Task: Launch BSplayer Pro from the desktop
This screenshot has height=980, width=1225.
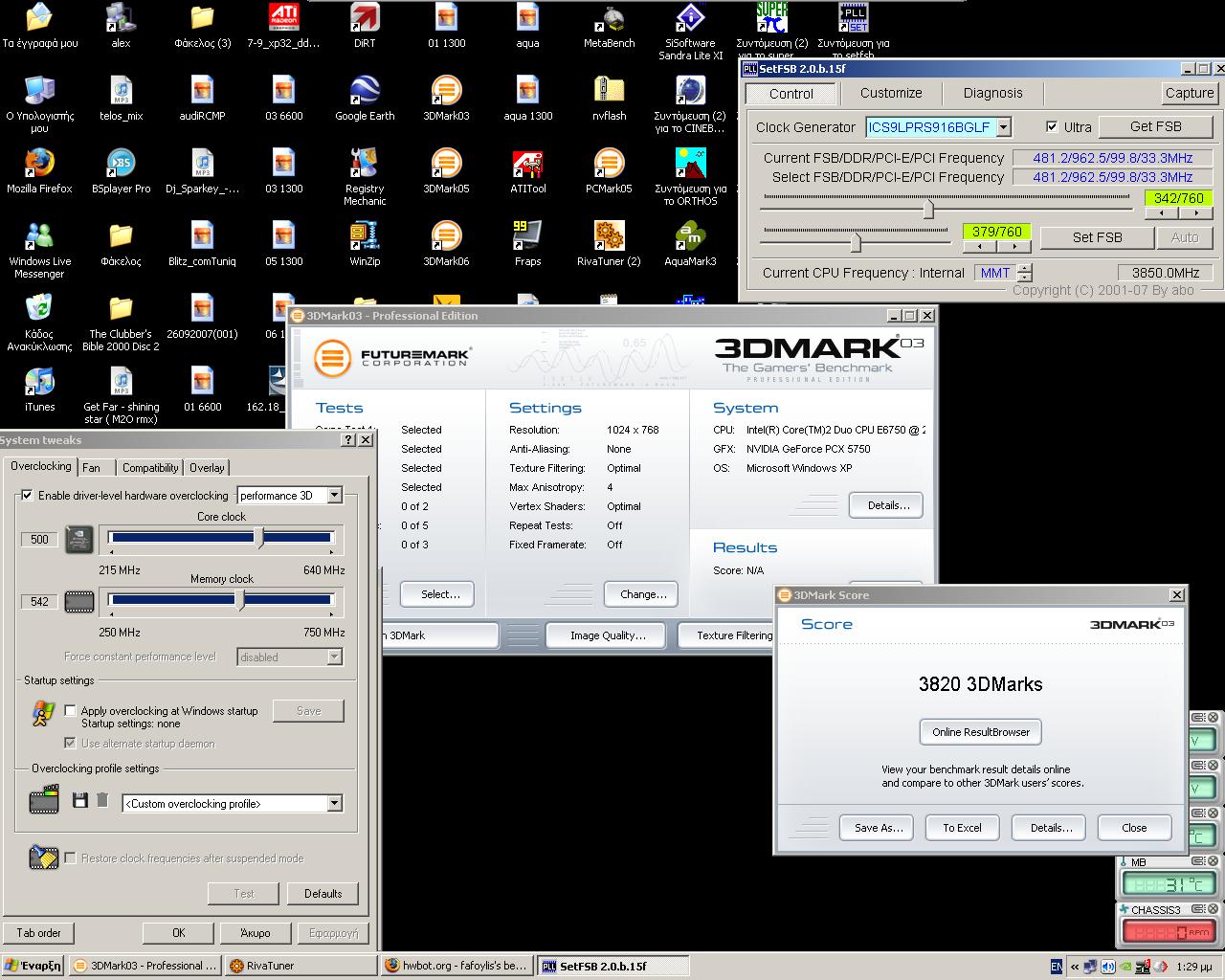Action: coord(121,170)
